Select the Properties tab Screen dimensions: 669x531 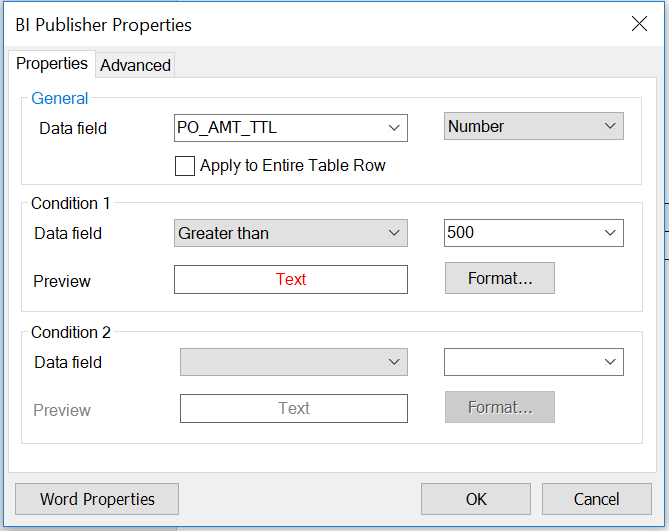(x=52, y=64)
